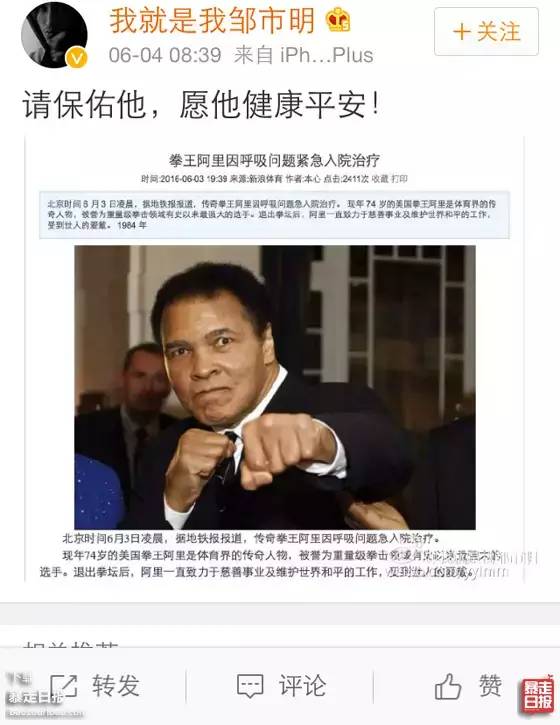The image size is (560, 725).
Task: Tap the crown membership icon
Action: (338, 20)
